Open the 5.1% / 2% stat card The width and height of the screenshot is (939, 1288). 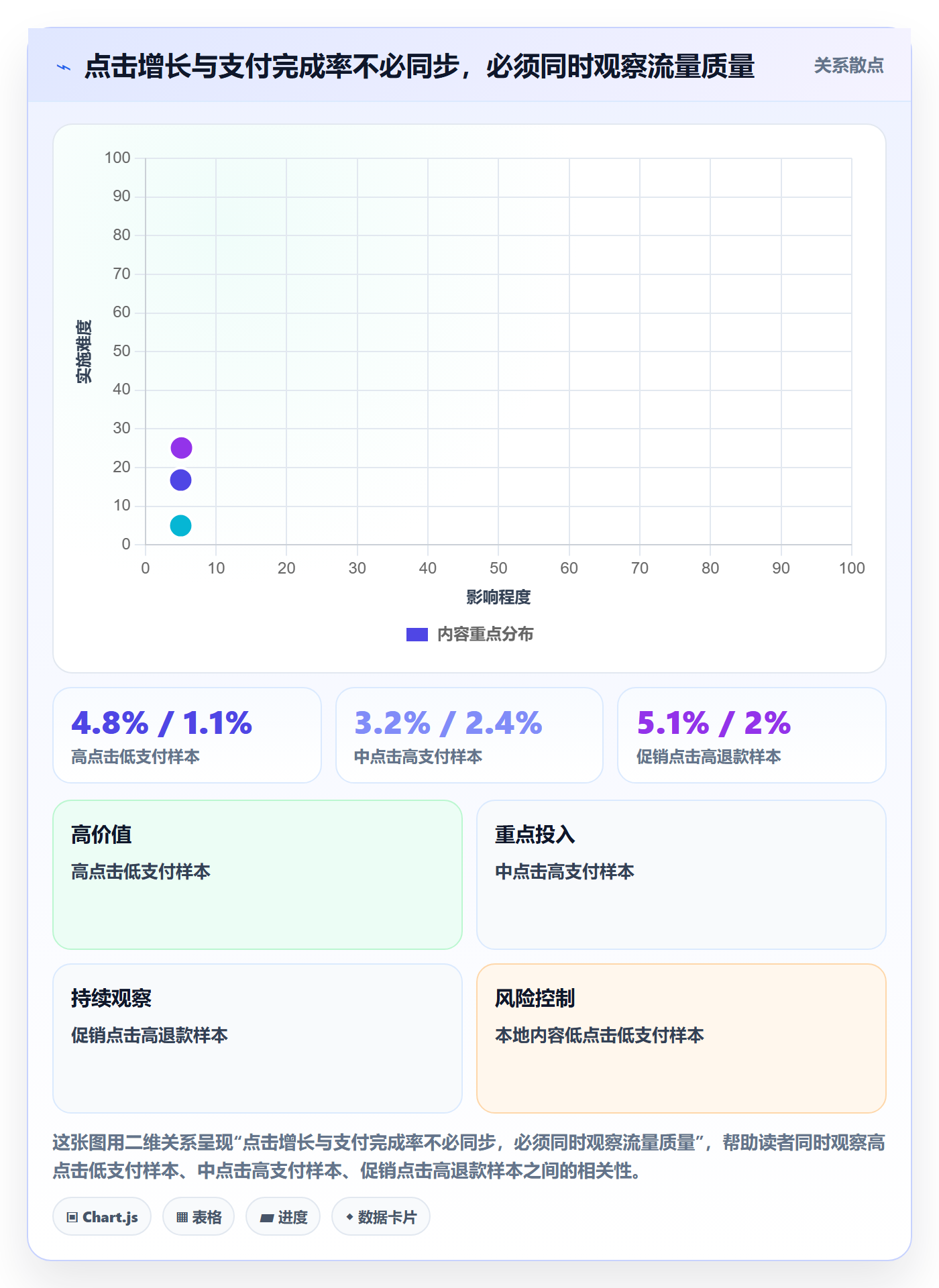[x=752, y=735]
